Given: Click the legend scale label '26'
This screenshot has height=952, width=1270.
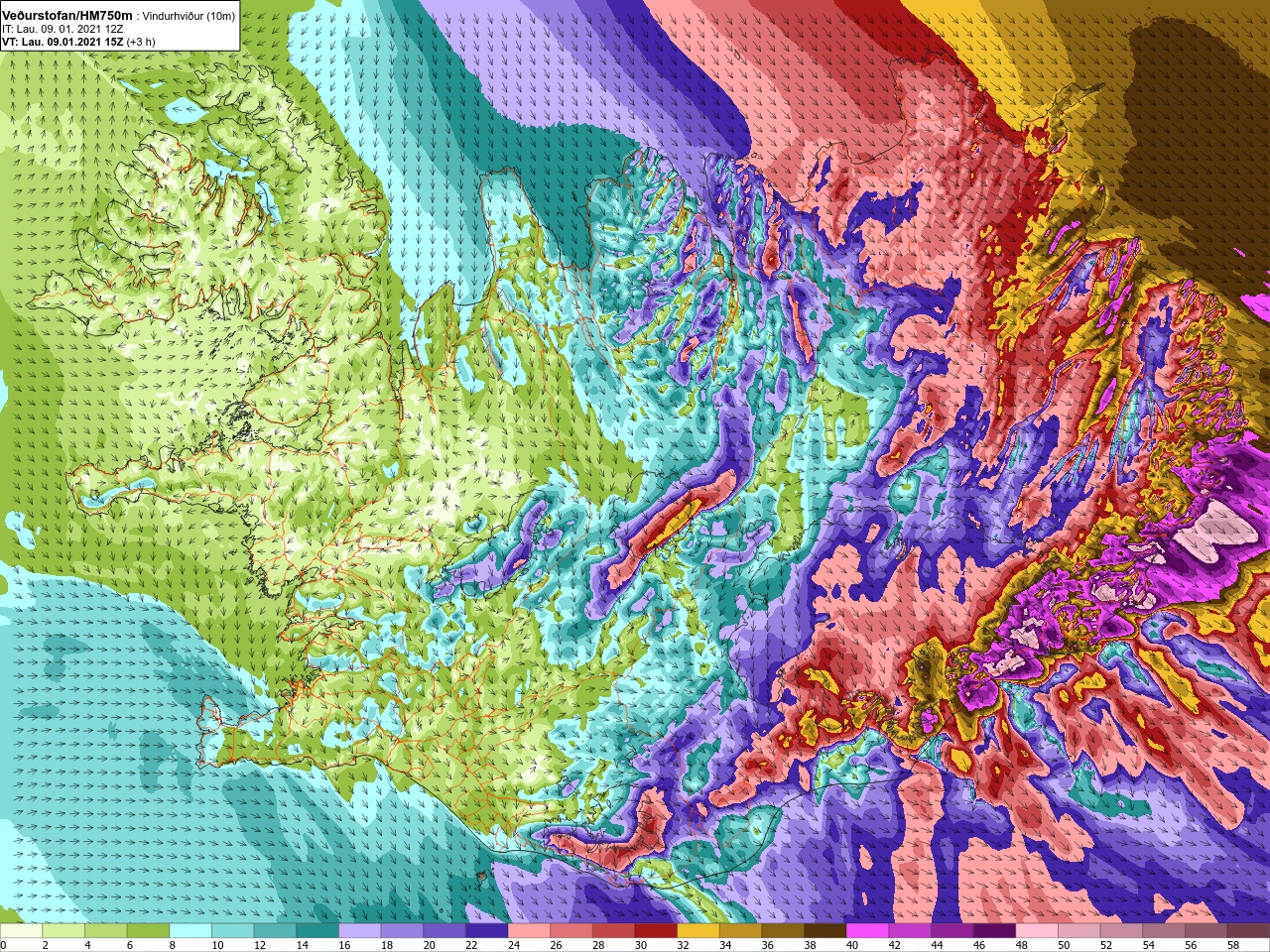Looking at the screenshot, I should pyautogui.click(x=556, y=946).
